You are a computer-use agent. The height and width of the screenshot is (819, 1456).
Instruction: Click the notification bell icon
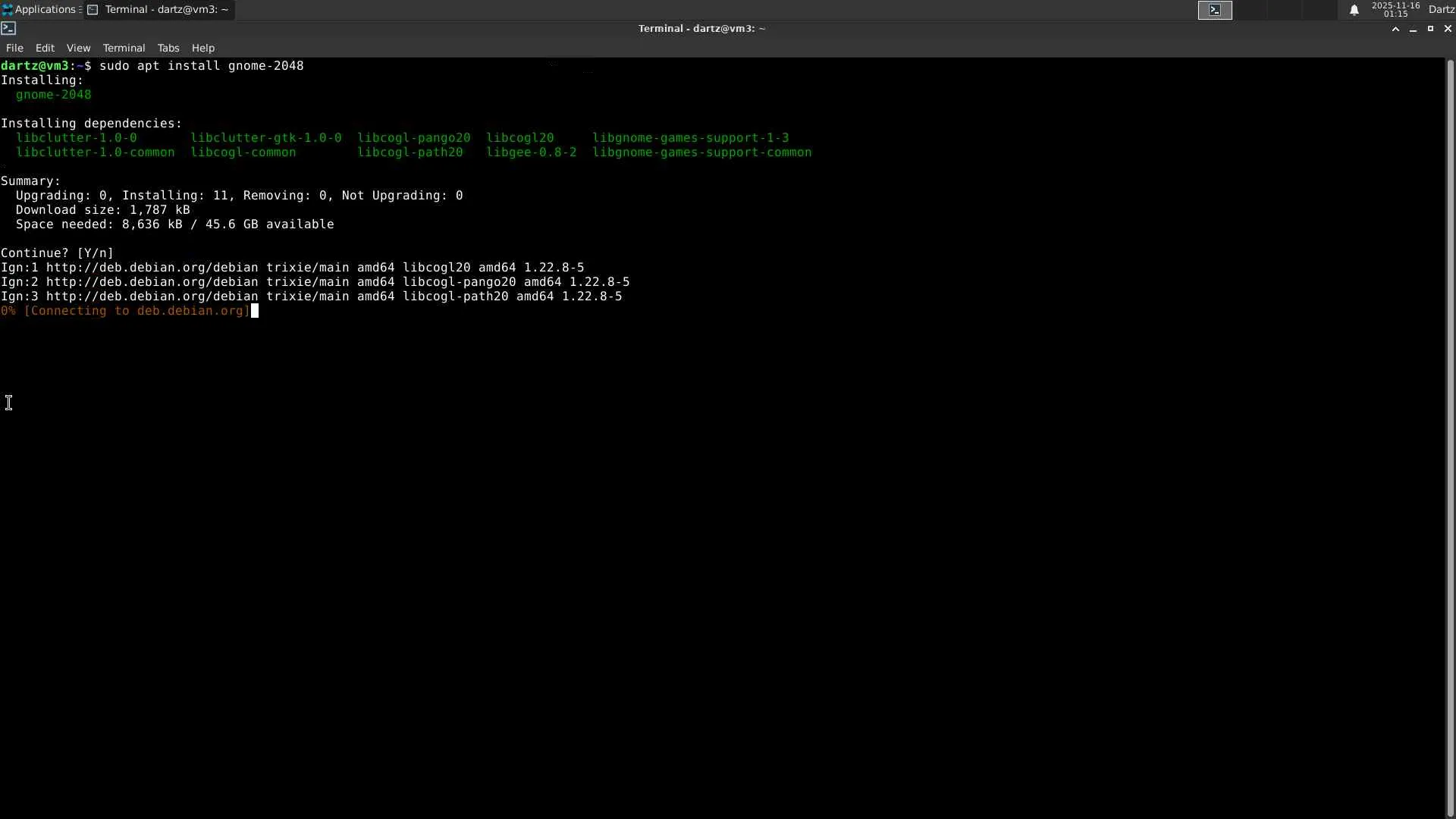1354,10
